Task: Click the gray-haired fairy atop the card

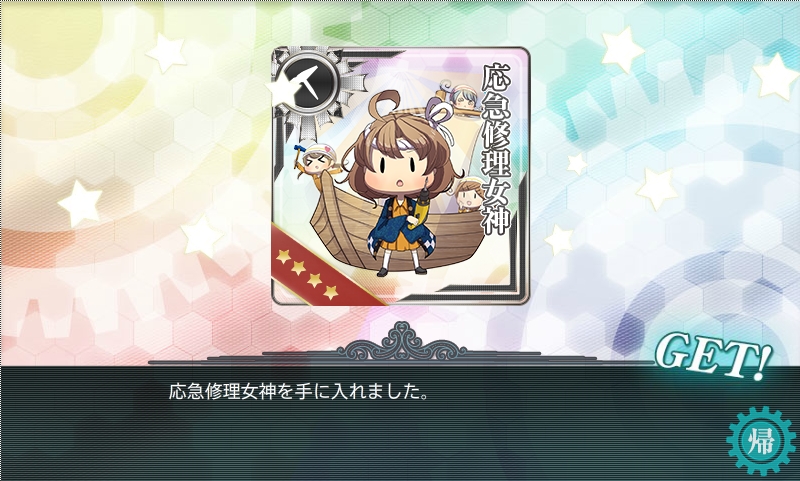Action: (461, 96)
